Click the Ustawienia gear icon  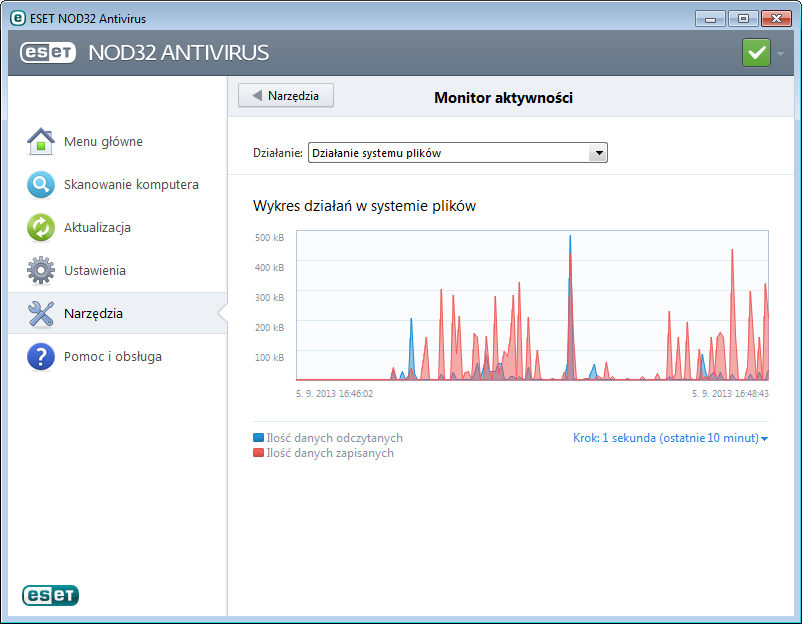click(41, 271)
